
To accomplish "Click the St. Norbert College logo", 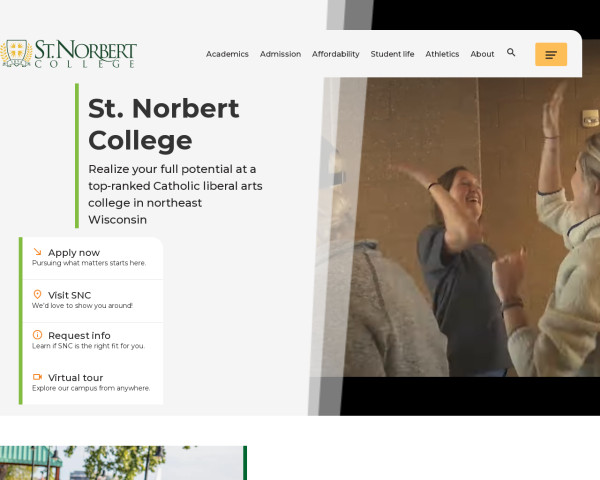I will pos(68,54).
